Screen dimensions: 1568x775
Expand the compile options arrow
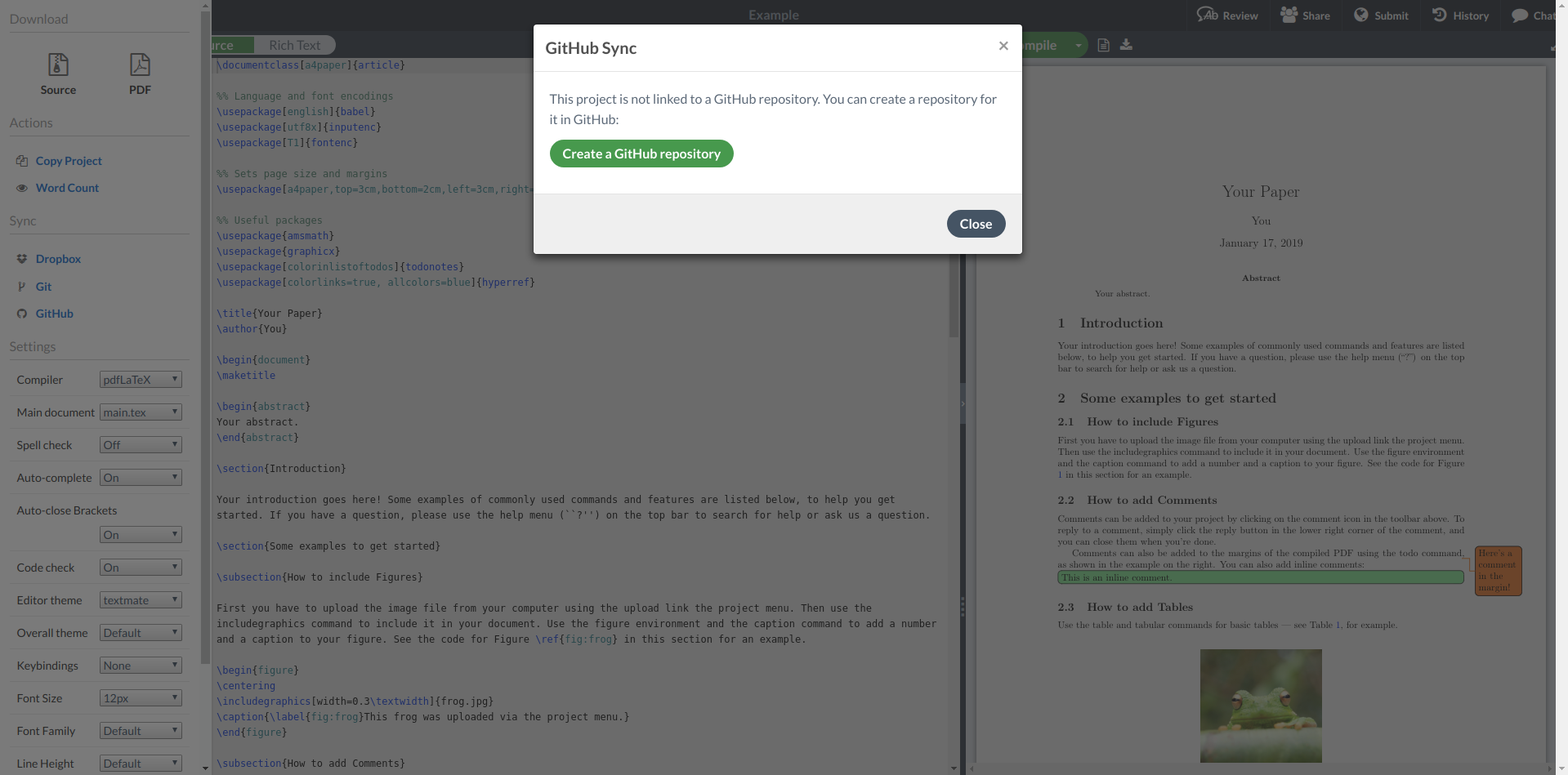1079,45
